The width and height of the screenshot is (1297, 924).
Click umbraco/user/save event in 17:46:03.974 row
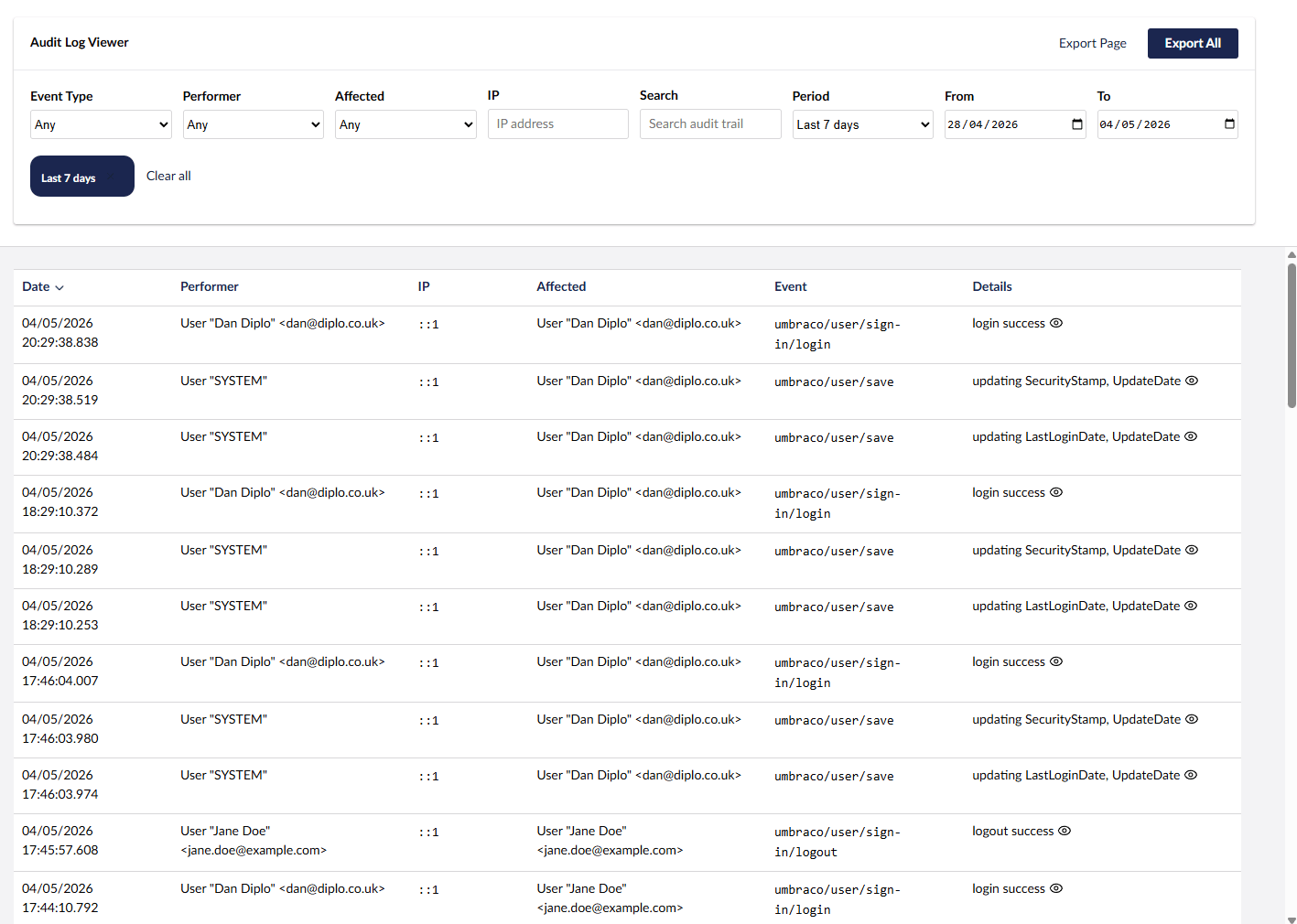click(x=834, y=776)
